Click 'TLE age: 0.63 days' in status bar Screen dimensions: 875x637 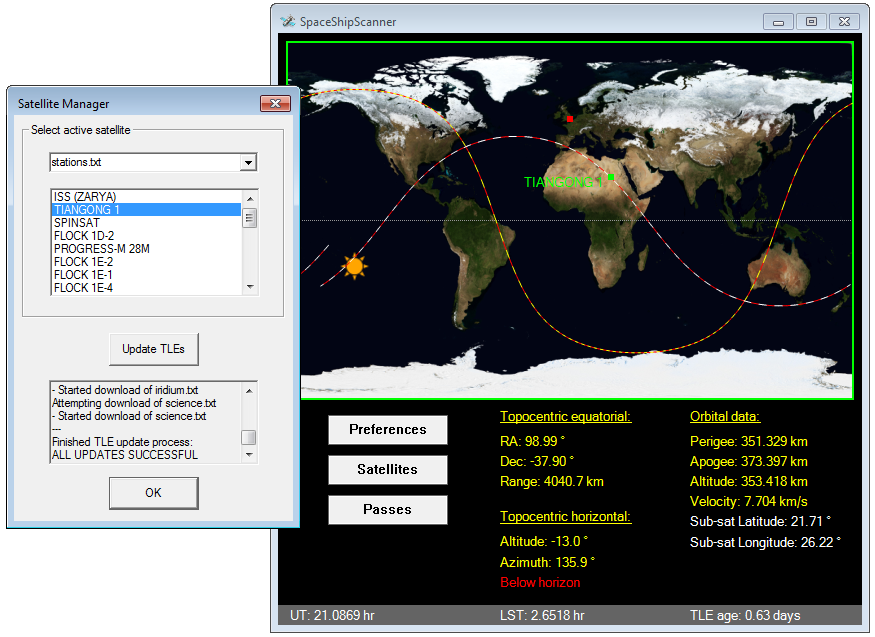745,615
